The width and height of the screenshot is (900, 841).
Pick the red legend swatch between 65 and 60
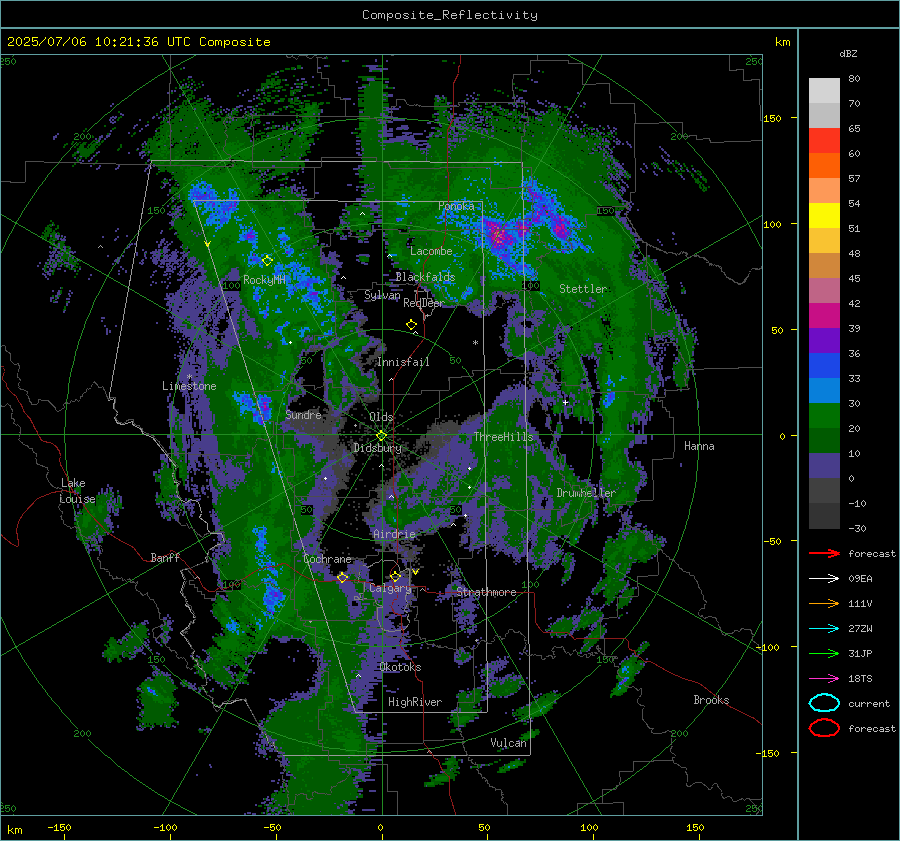click(x=824, y=141)
